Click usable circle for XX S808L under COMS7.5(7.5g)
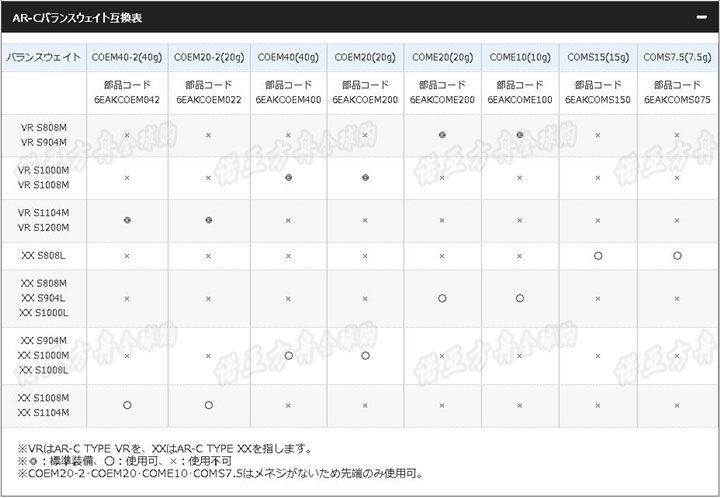 [x=677, y=256]
